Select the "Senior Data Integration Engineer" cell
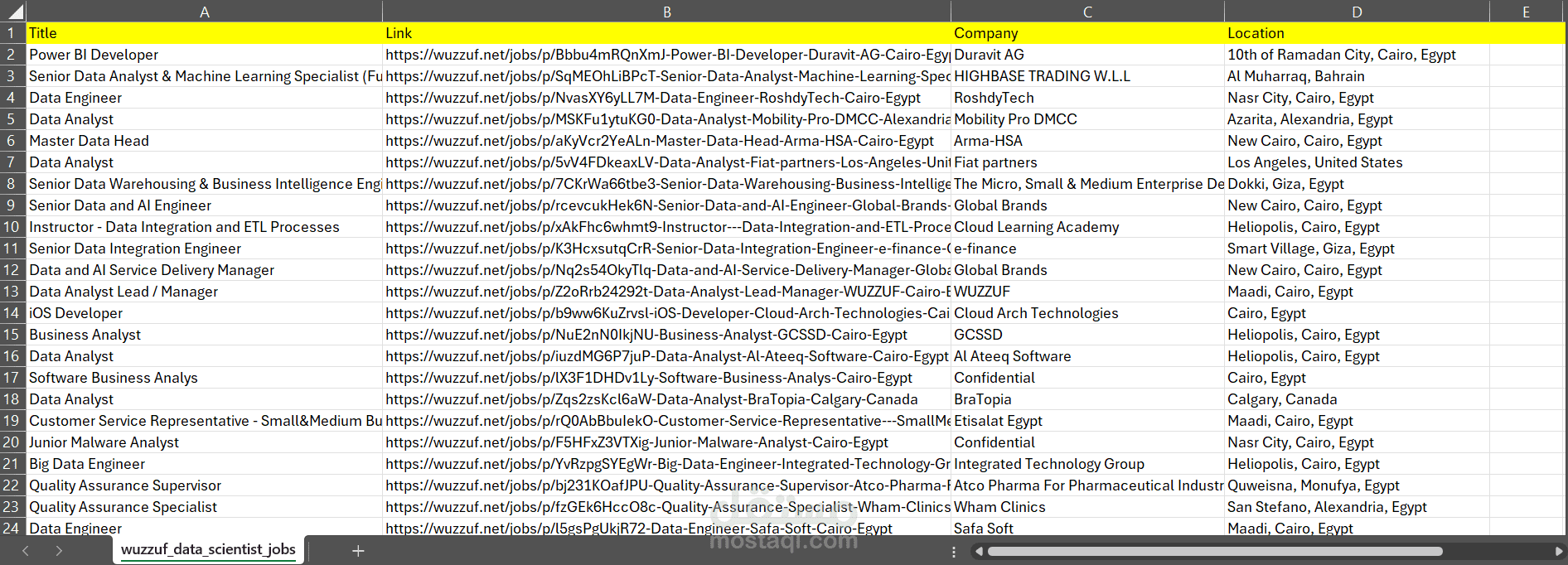Image resolution: width=1568 pixels, height=565 pixels. point(205,249)
